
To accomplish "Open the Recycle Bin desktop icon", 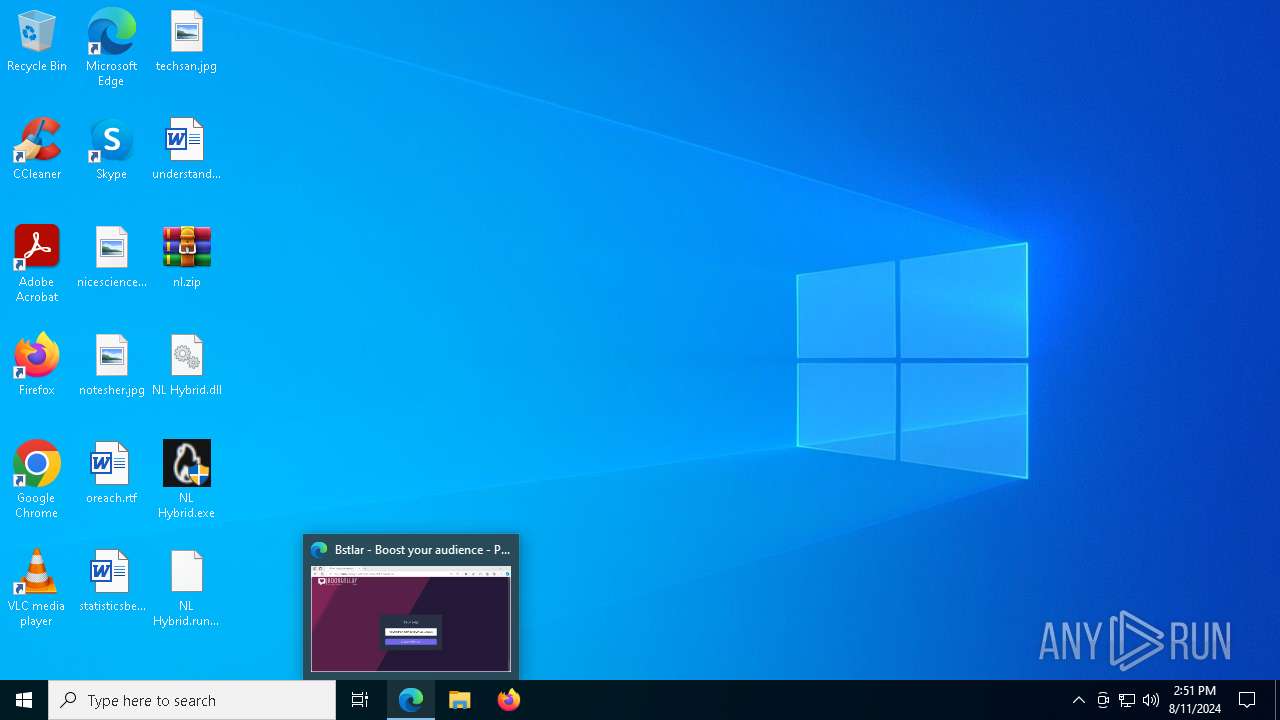I will coord(37,42).
